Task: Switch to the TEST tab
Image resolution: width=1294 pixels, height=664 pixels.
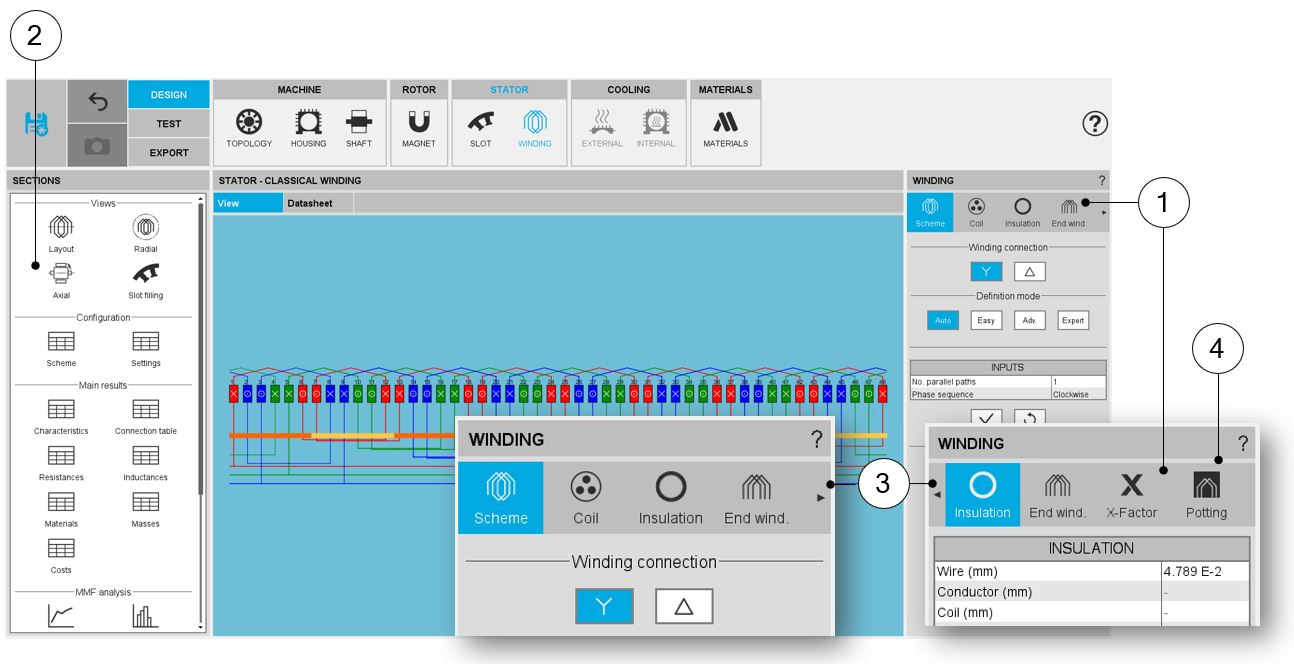Action: (x=168, y=124)
